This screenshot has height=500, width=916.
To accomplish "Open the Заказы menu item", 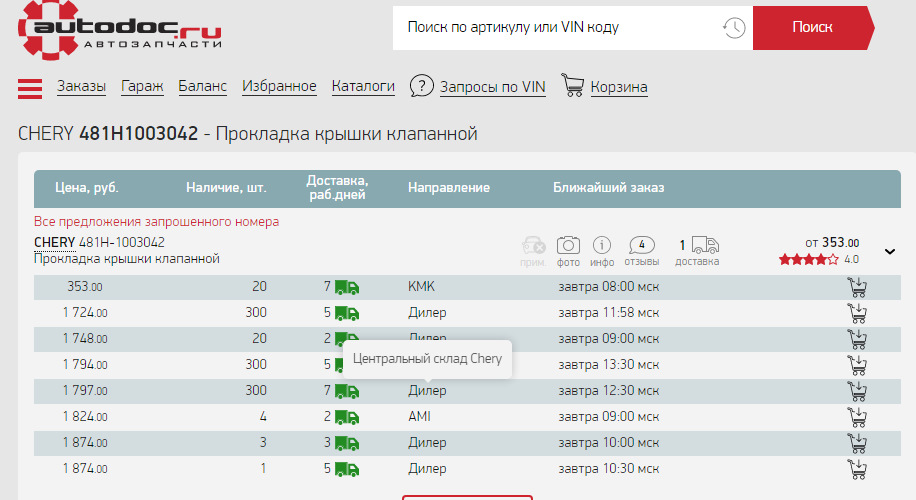I will (81, 86).
